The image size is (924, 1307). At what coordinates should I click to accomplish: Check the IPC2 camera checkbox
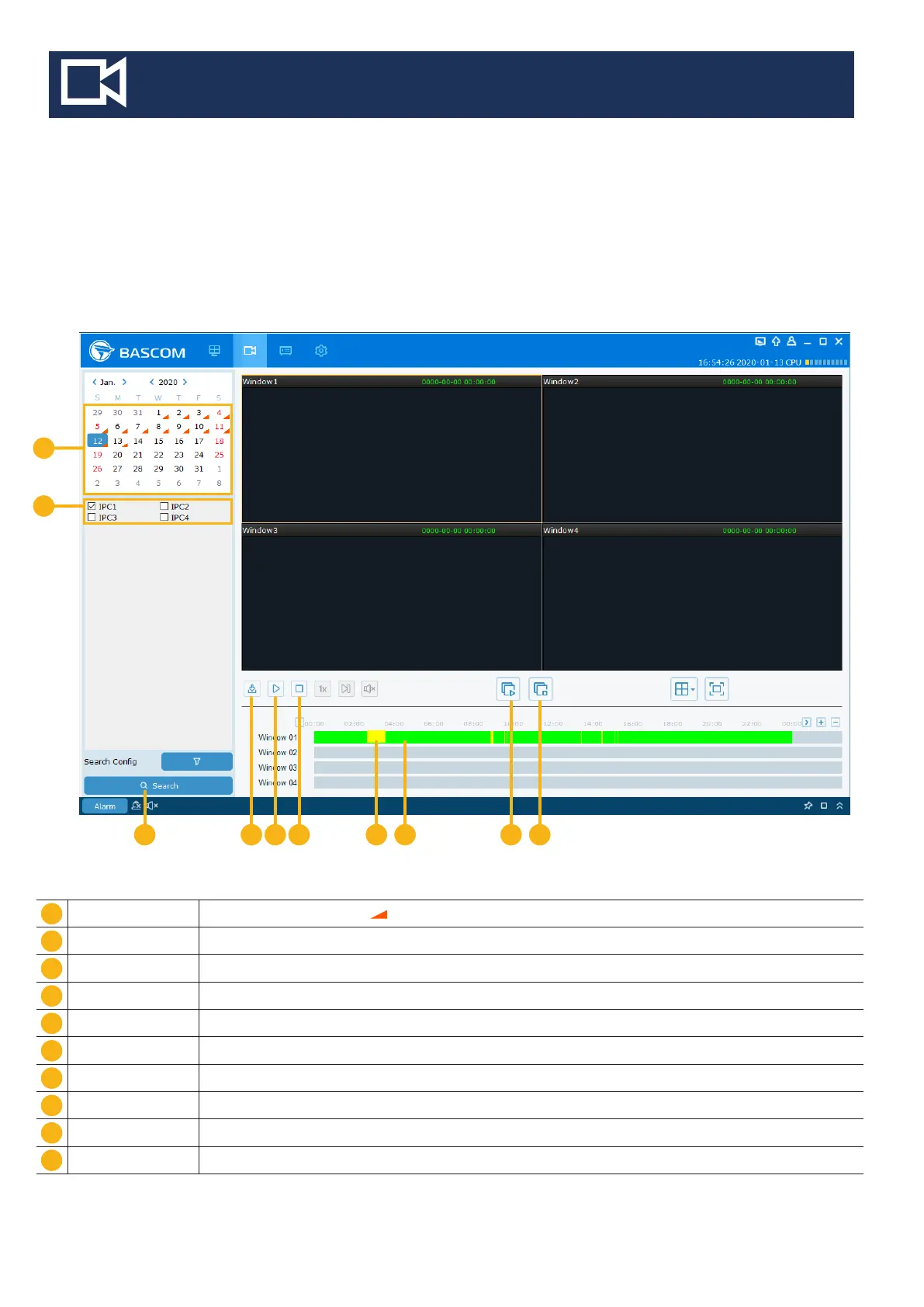pyautogui.click(x=164, y=506)
